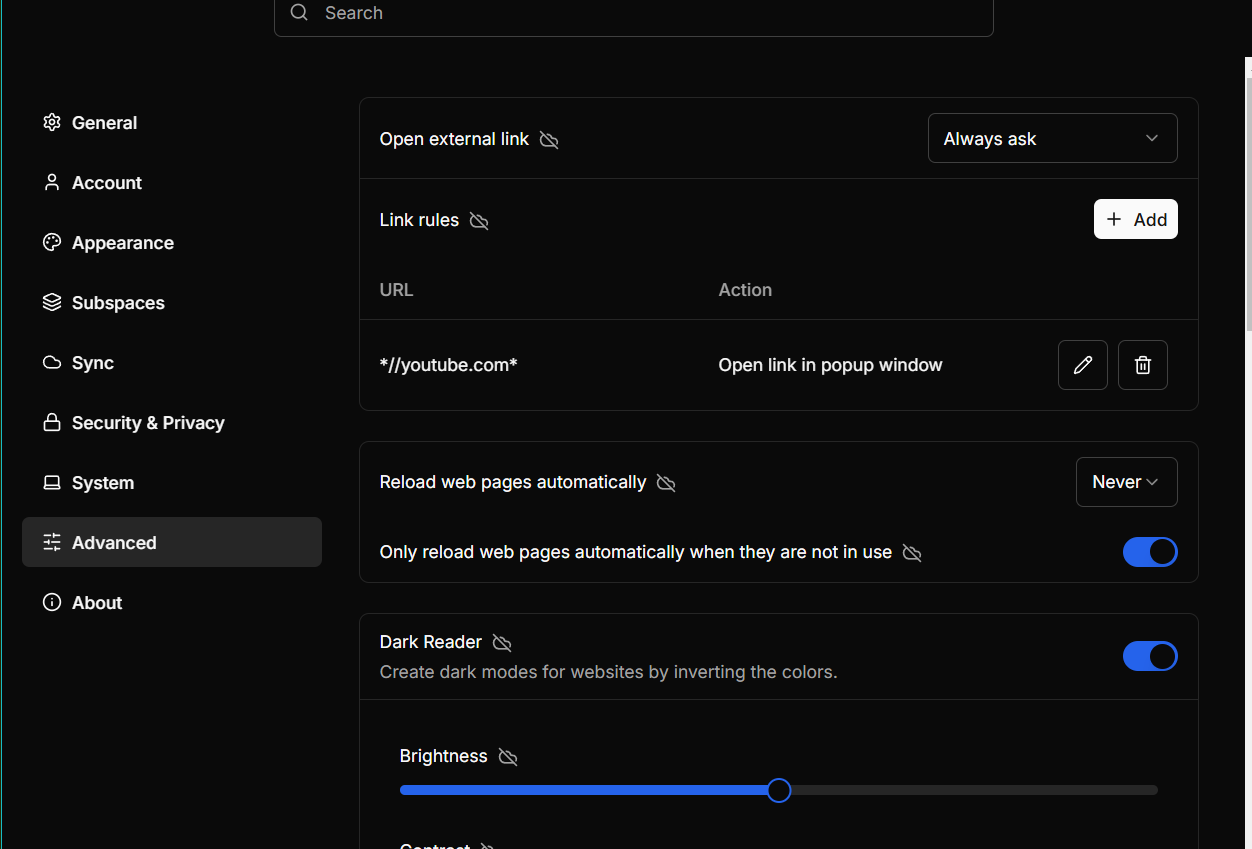Click the cloud-off icon next to Brightness
This screenshot has height=849, width=1252.
[x=508, y=757]
